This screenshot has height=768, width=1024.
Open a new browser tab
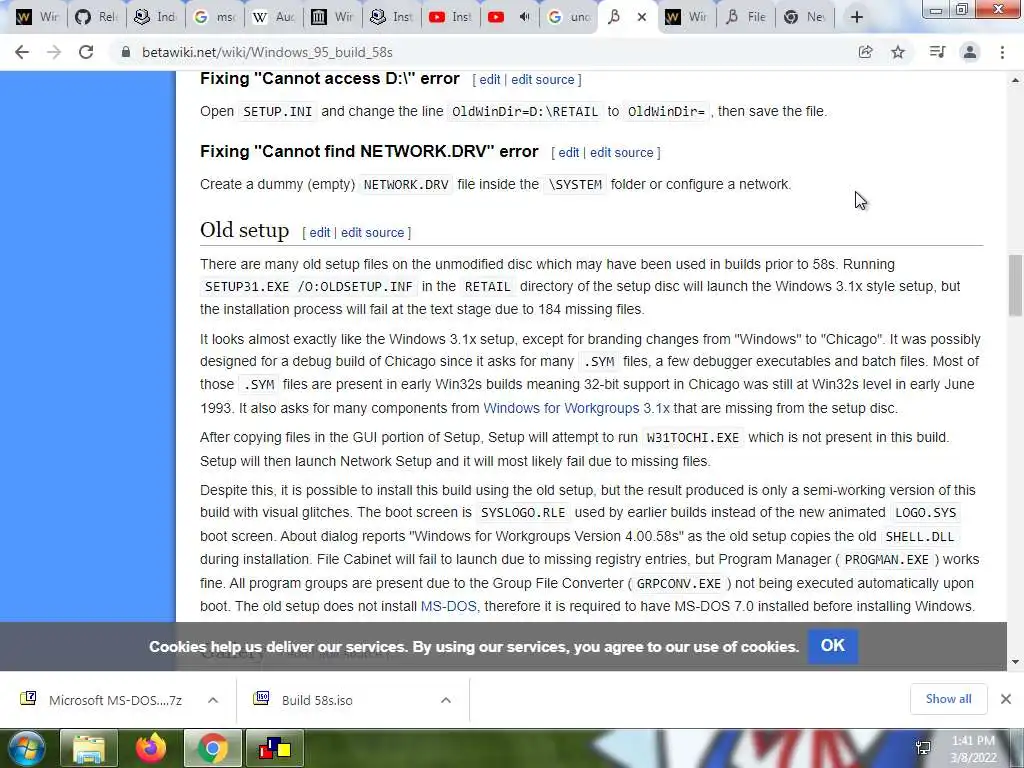pos(857,17)
